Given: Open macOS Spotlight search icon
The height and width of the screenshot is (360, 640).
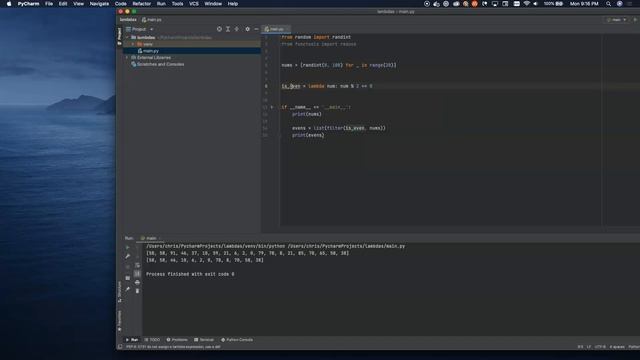Looking at the screenshot, I should (x=609, y=4).
